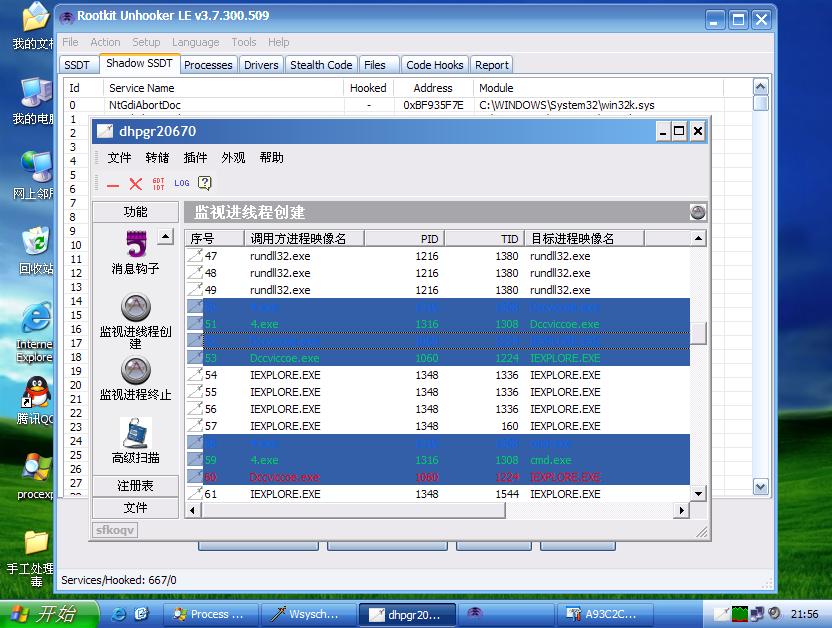The image size is (832, 628).
Task: Expand the 文件 section in sidebar
Action: (x=135, y=508)
